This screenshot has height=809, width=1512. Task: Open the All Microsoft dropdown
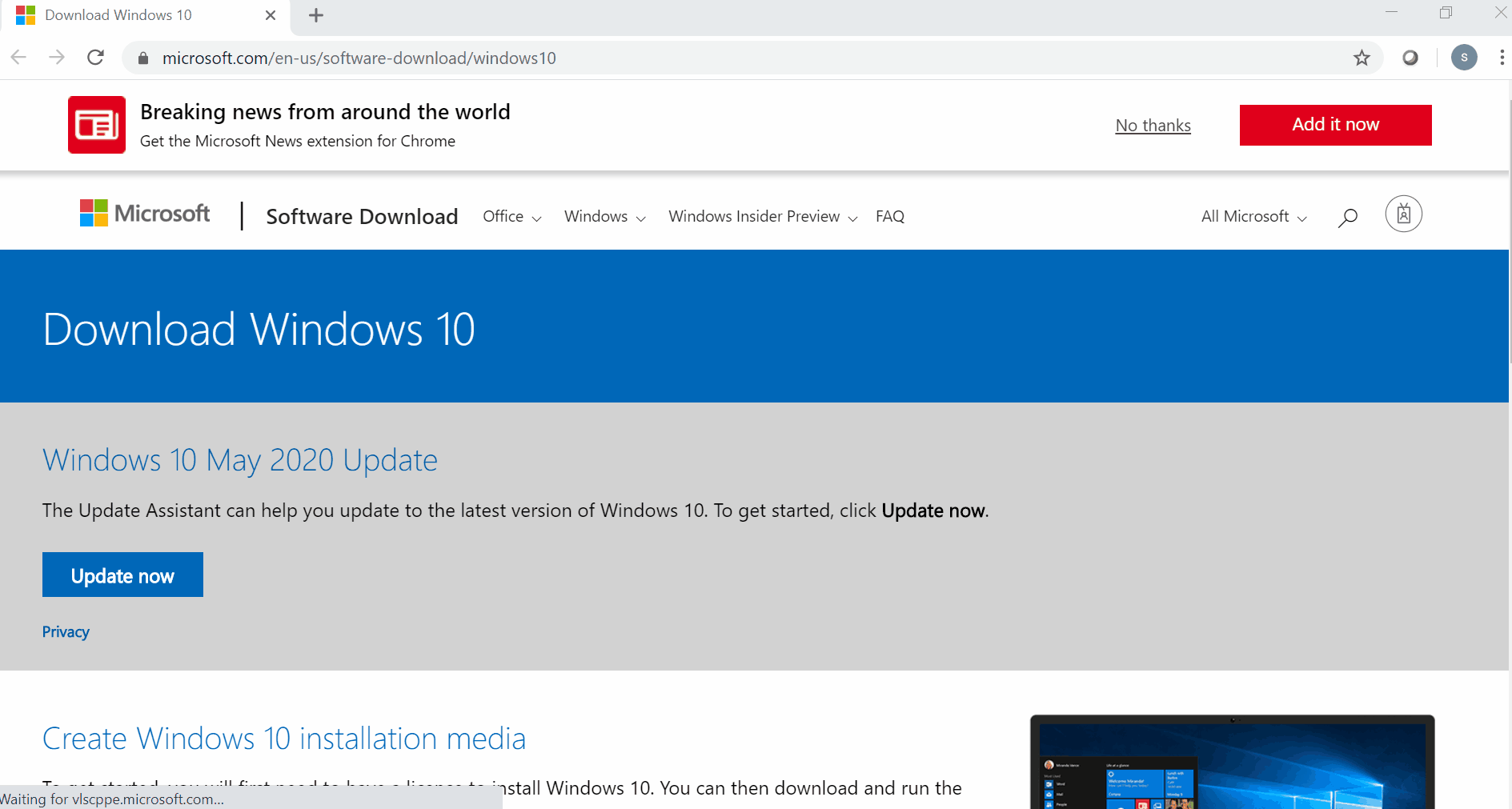click(1253, 217)
